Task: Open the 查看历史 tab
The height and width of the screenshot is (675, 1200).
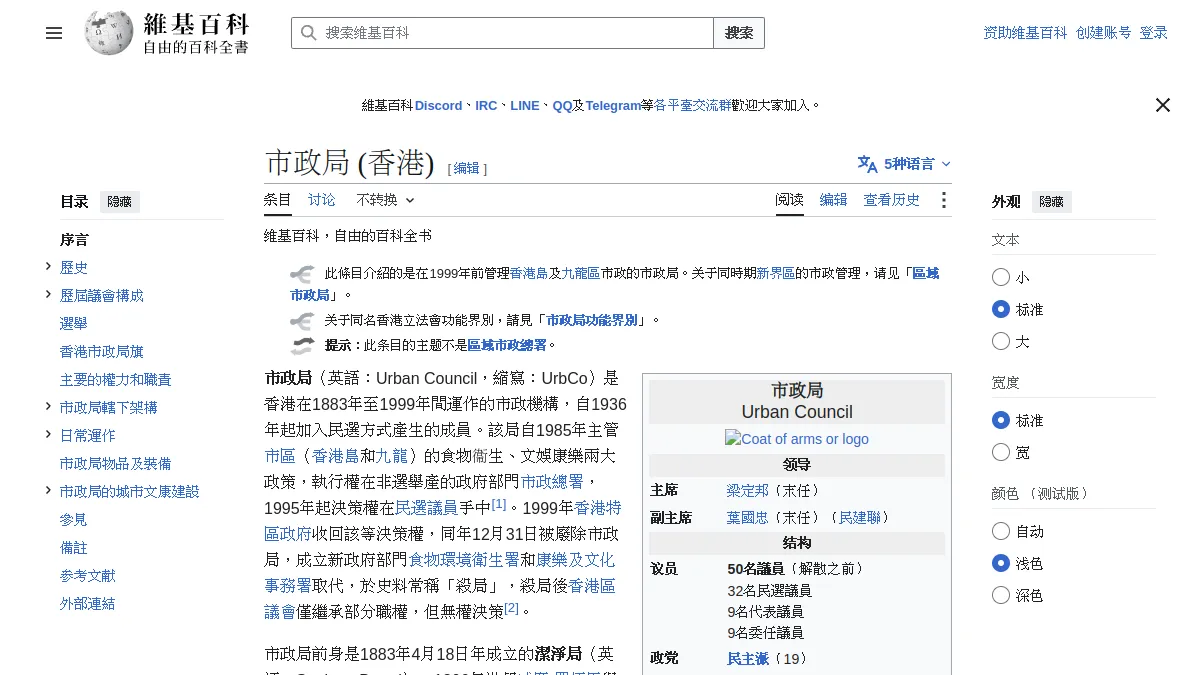Action: point(892,200)
